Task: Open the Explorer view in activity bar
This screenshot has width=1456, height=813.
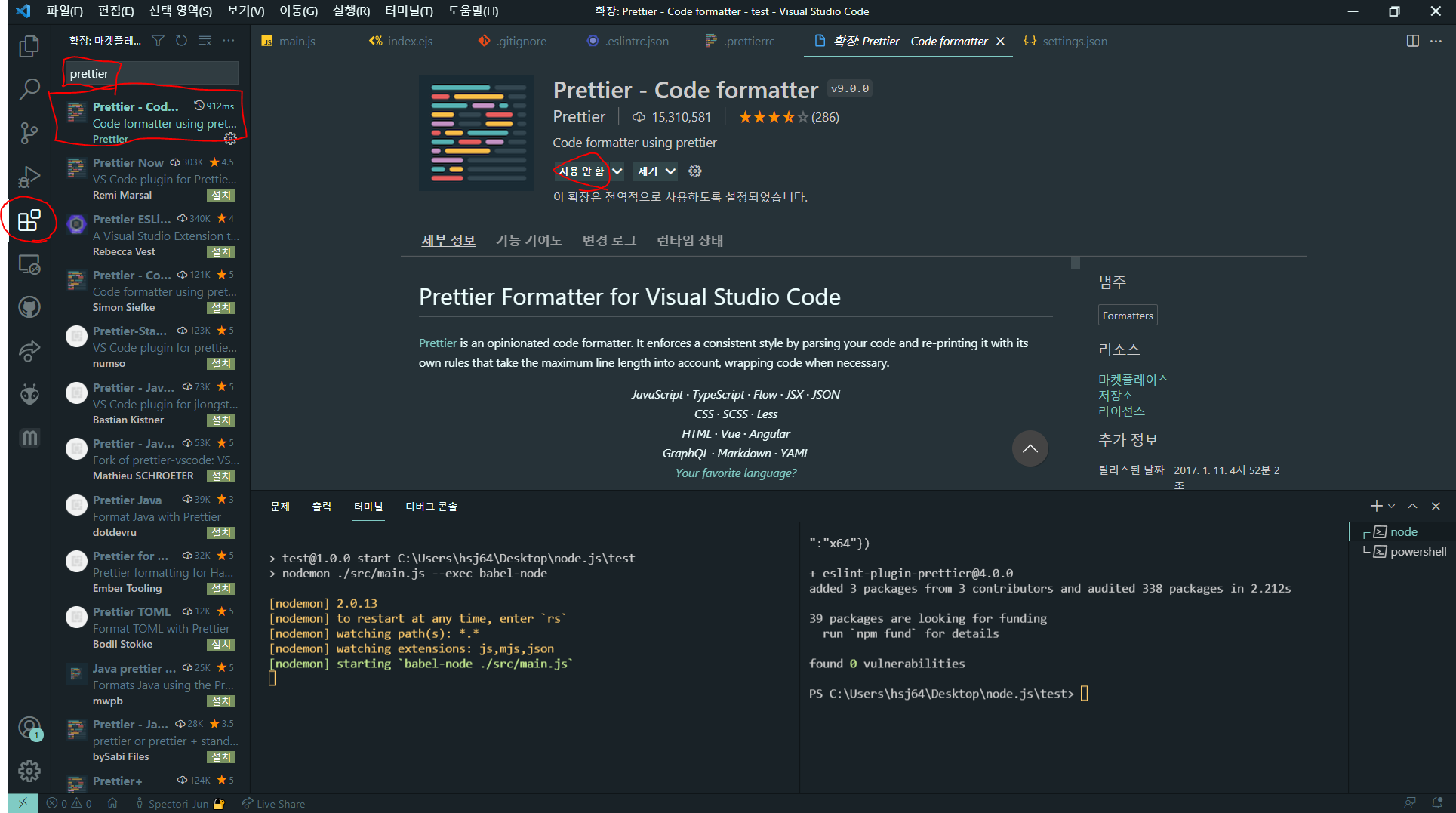Action: pos(29,46)
